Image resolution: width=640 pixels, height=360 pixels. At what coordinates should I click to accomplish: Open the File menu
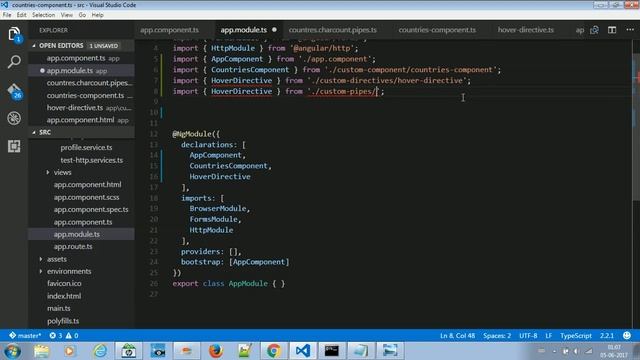[7, 15]
